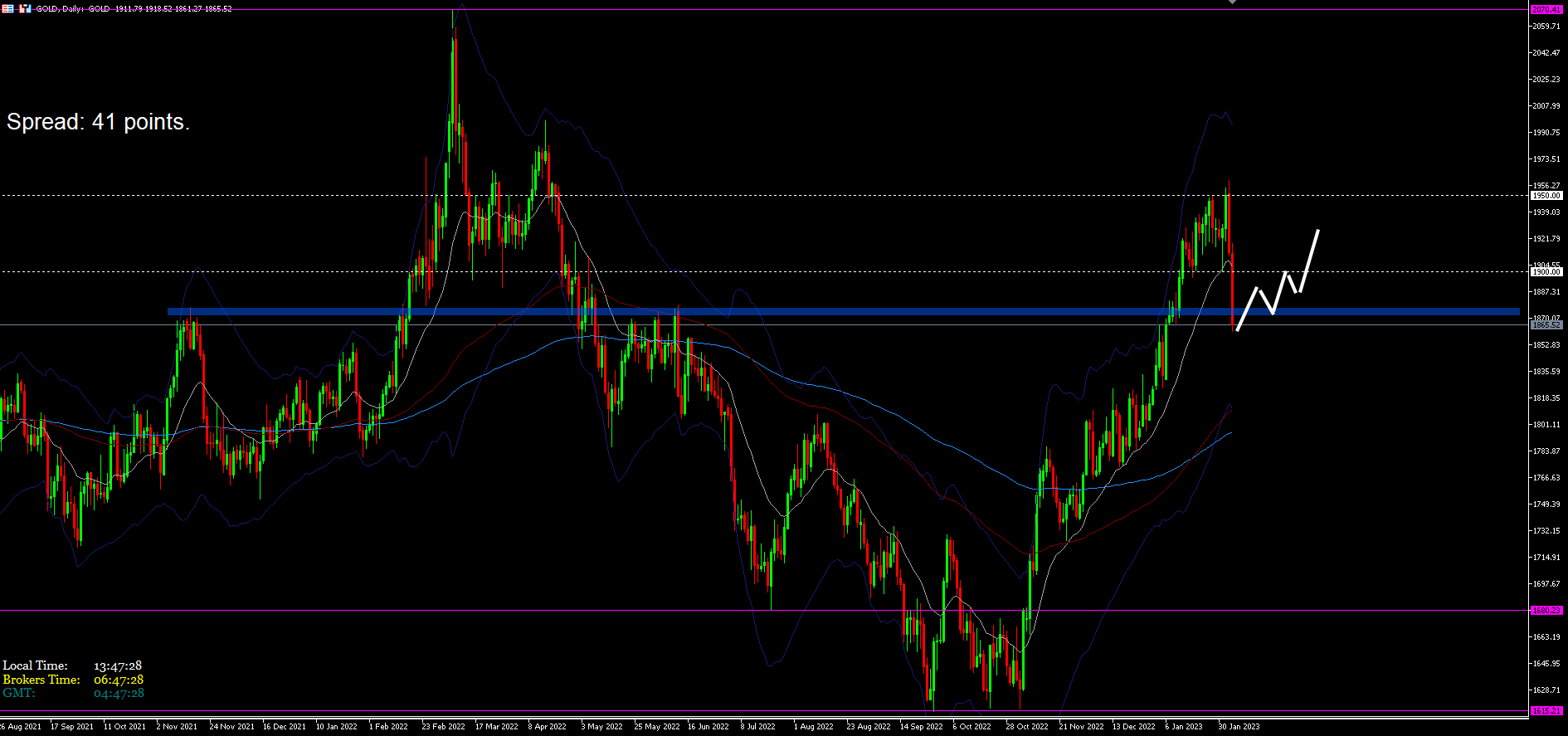Click the GMT time value 04:47:28
The height and width of the screenshot is (736, 1568).
tap(119, 693)
